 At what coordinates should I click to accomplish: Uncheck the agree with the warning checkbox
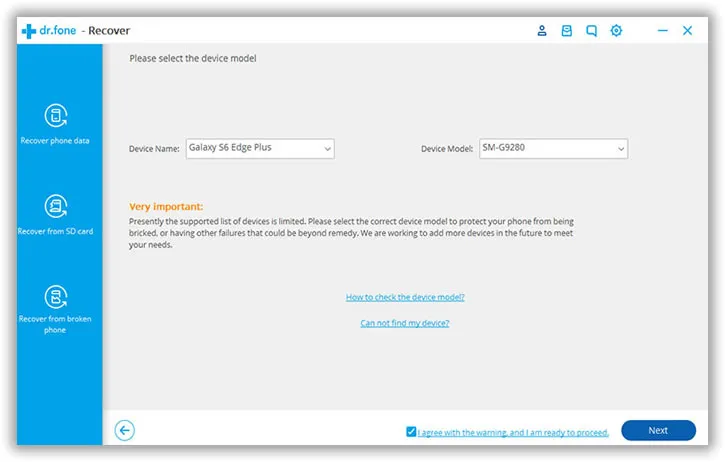pyautogui.click(x=411, y=431)
